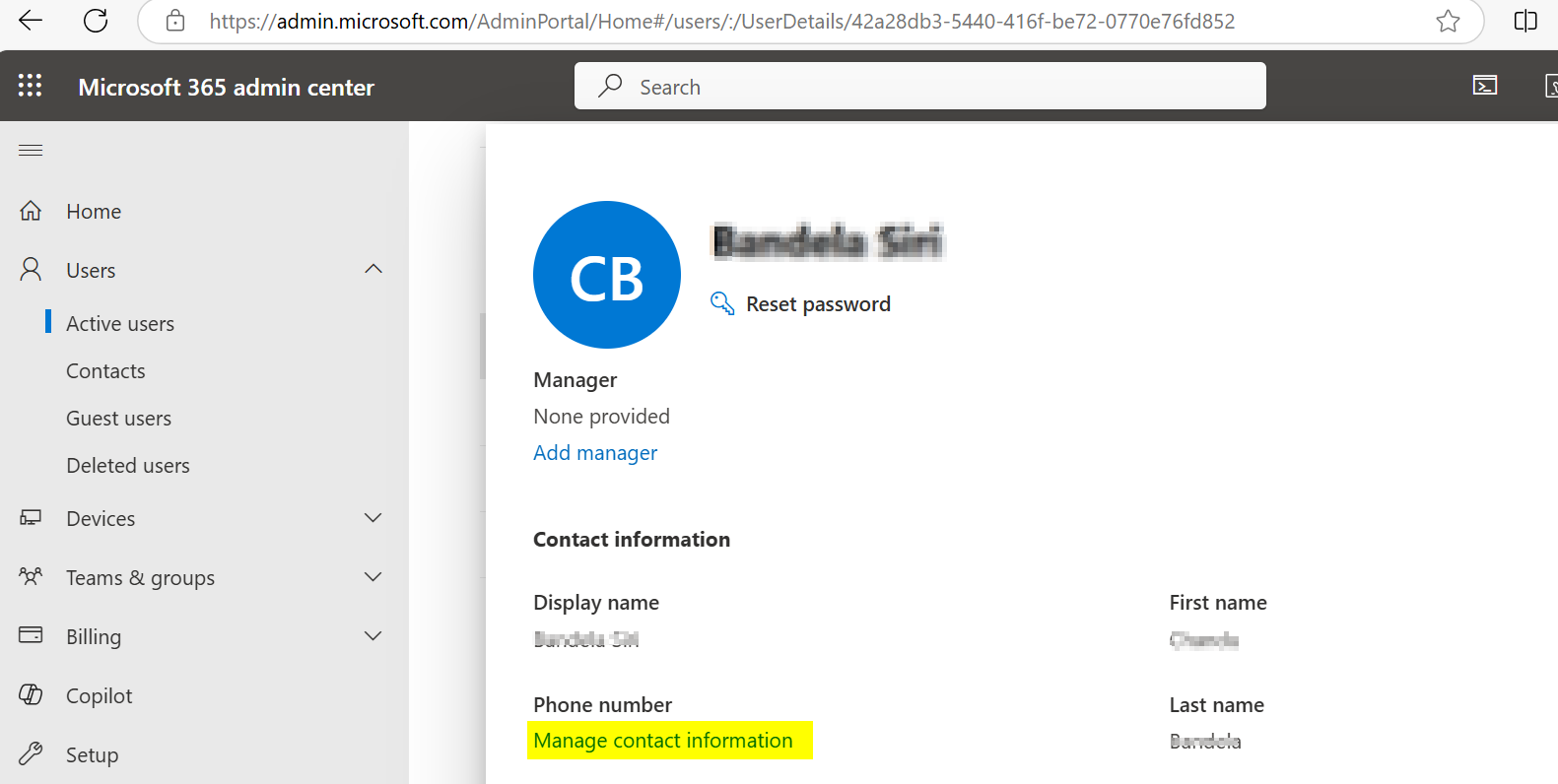Image resolution: width=1558 pixels, height=784 pixels.
Task: Open the app launcher waffle icon
Action: 31,87
